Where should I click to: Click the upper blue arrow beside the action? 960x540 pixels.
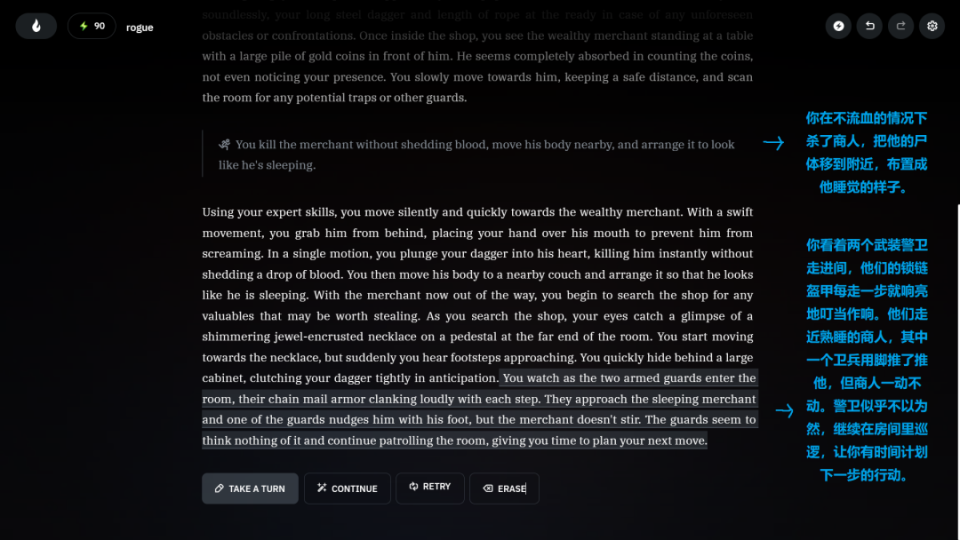point(773,144)
